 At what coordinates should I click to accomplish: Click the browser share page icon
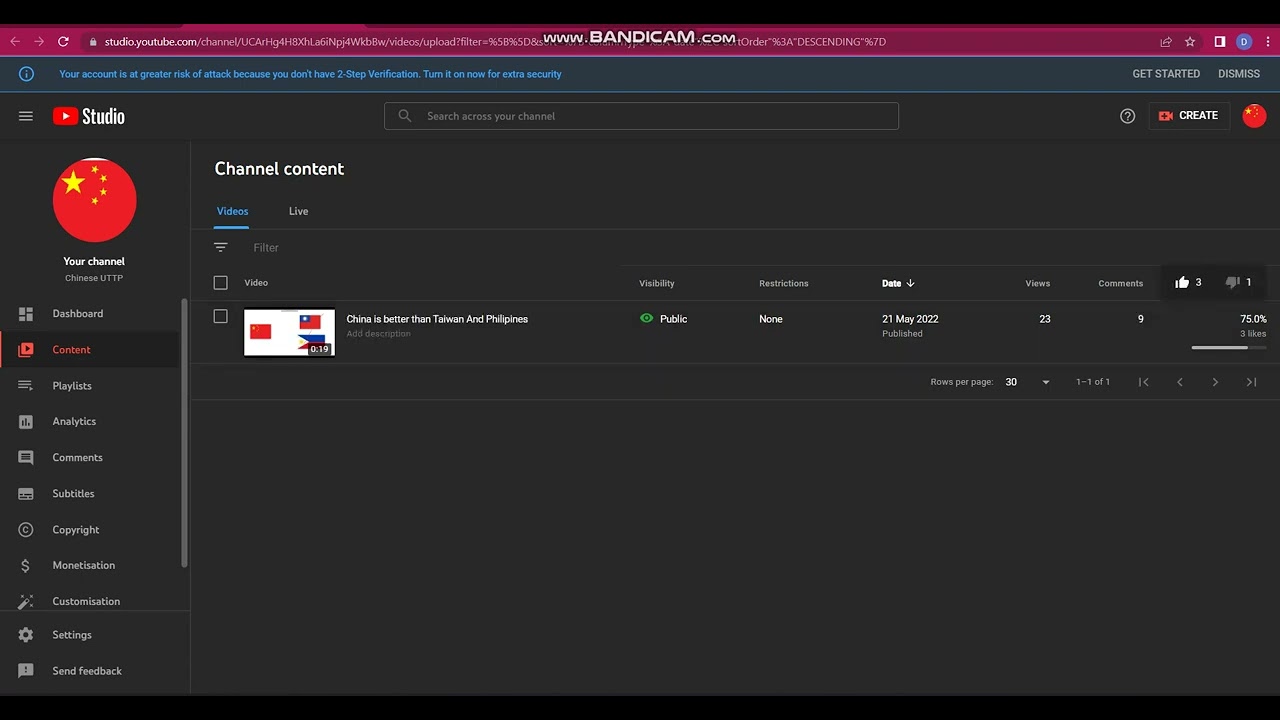[x=1166, y=42]
